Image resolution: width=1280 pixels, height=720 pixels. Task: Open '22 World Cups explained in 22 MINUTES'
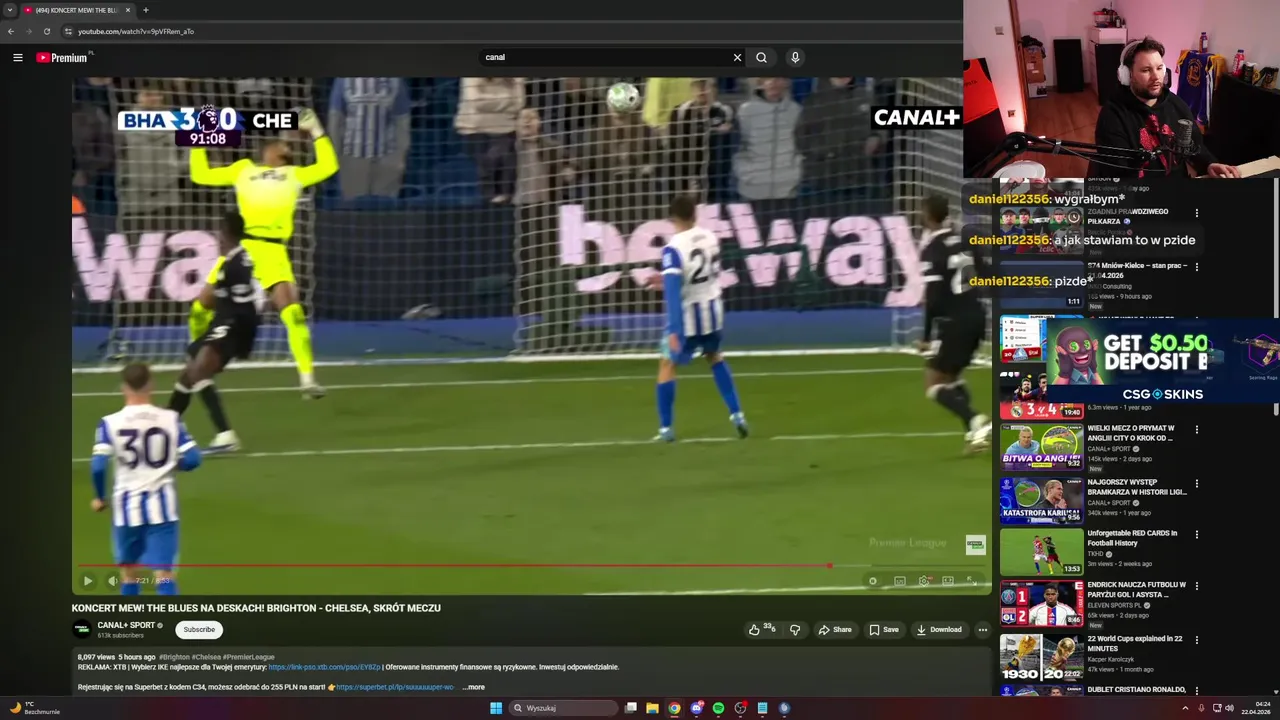coord(1135,643)
